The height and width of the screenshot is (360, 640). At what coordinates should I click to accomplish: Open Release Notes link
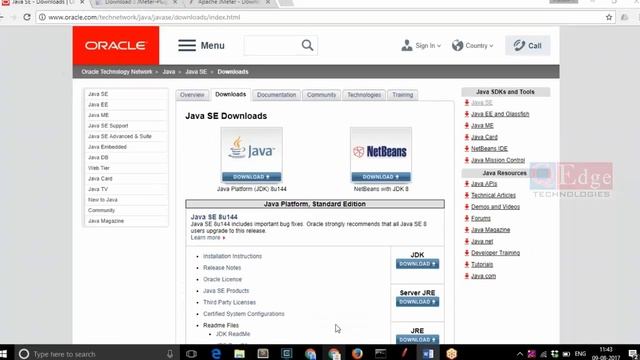[x=222, y=268]
